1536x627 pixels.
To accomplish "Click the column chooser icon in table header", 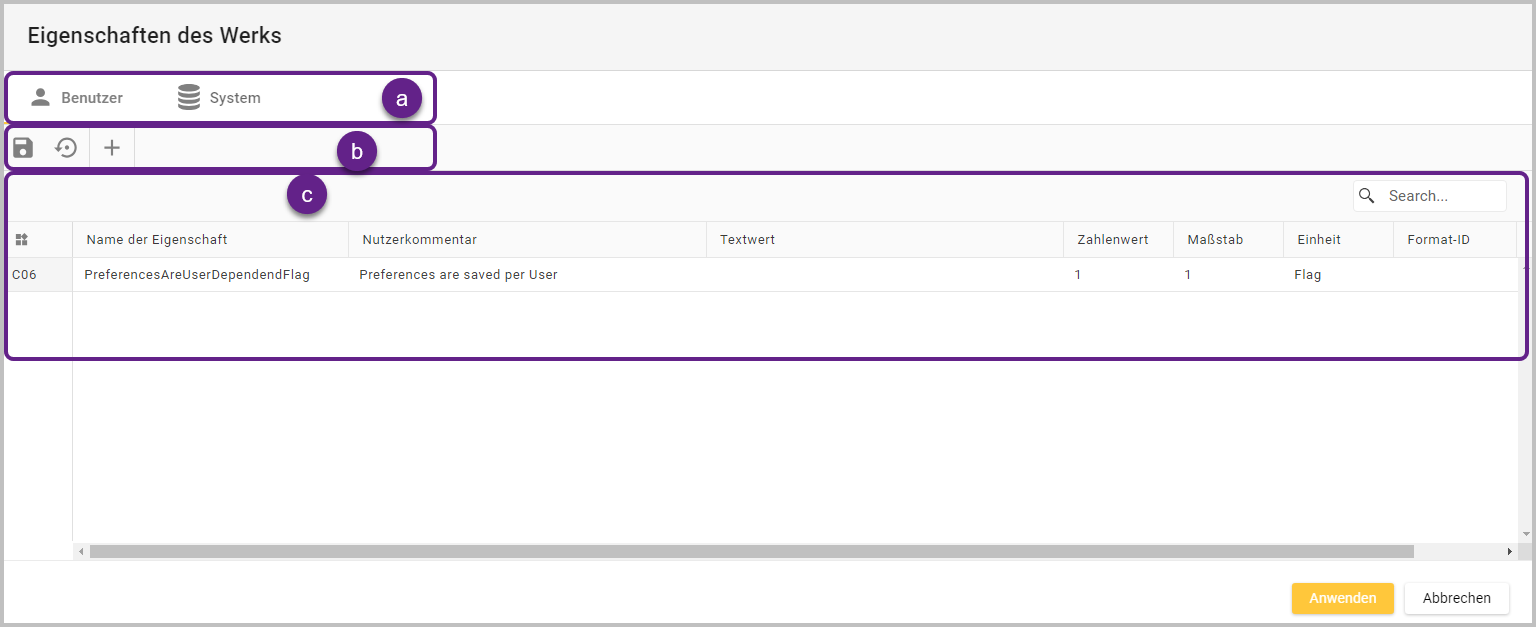I will click(22, 240).
